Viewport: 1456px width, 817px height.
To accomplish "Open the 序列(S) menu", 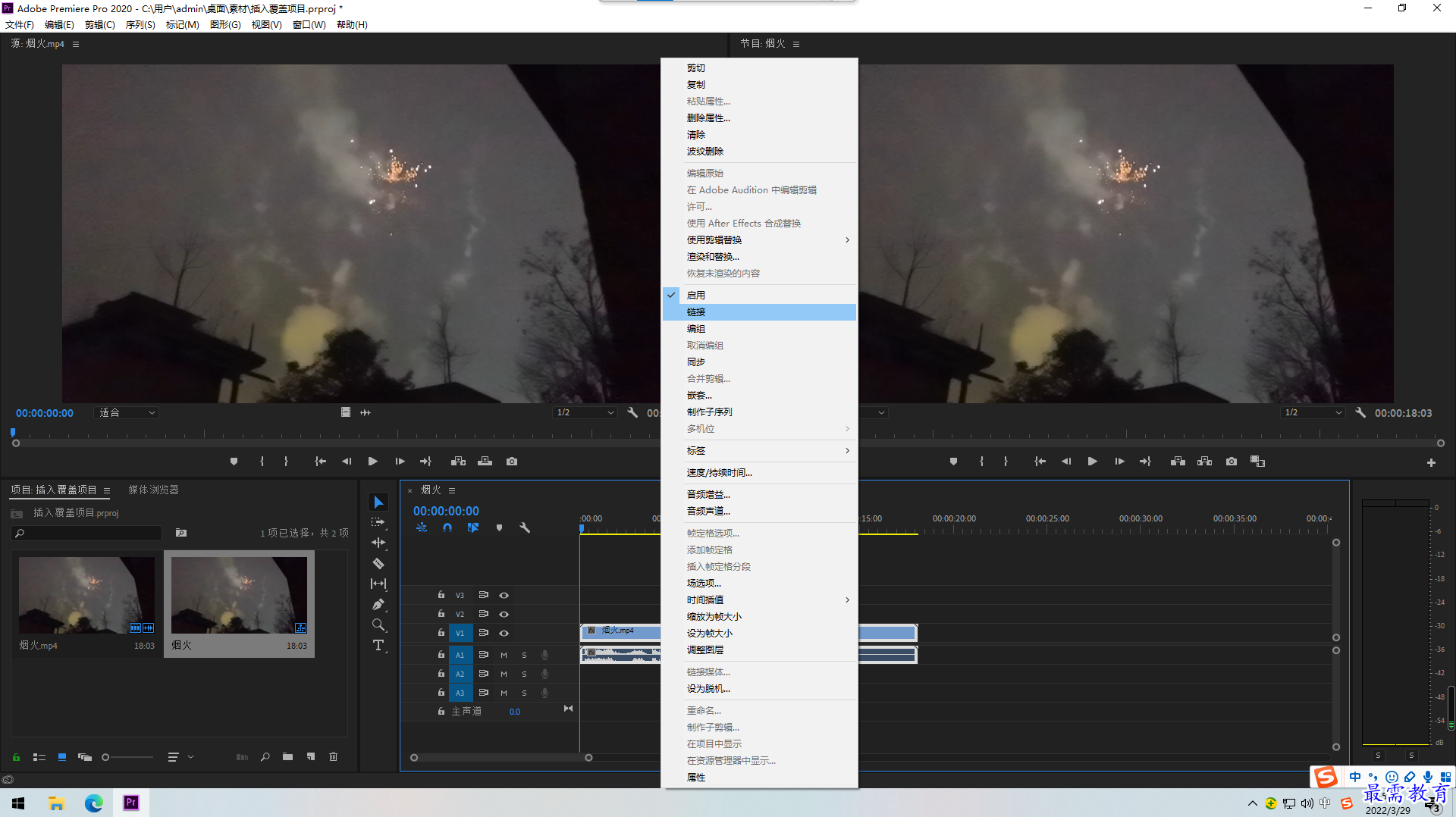I will click(140, 25).
